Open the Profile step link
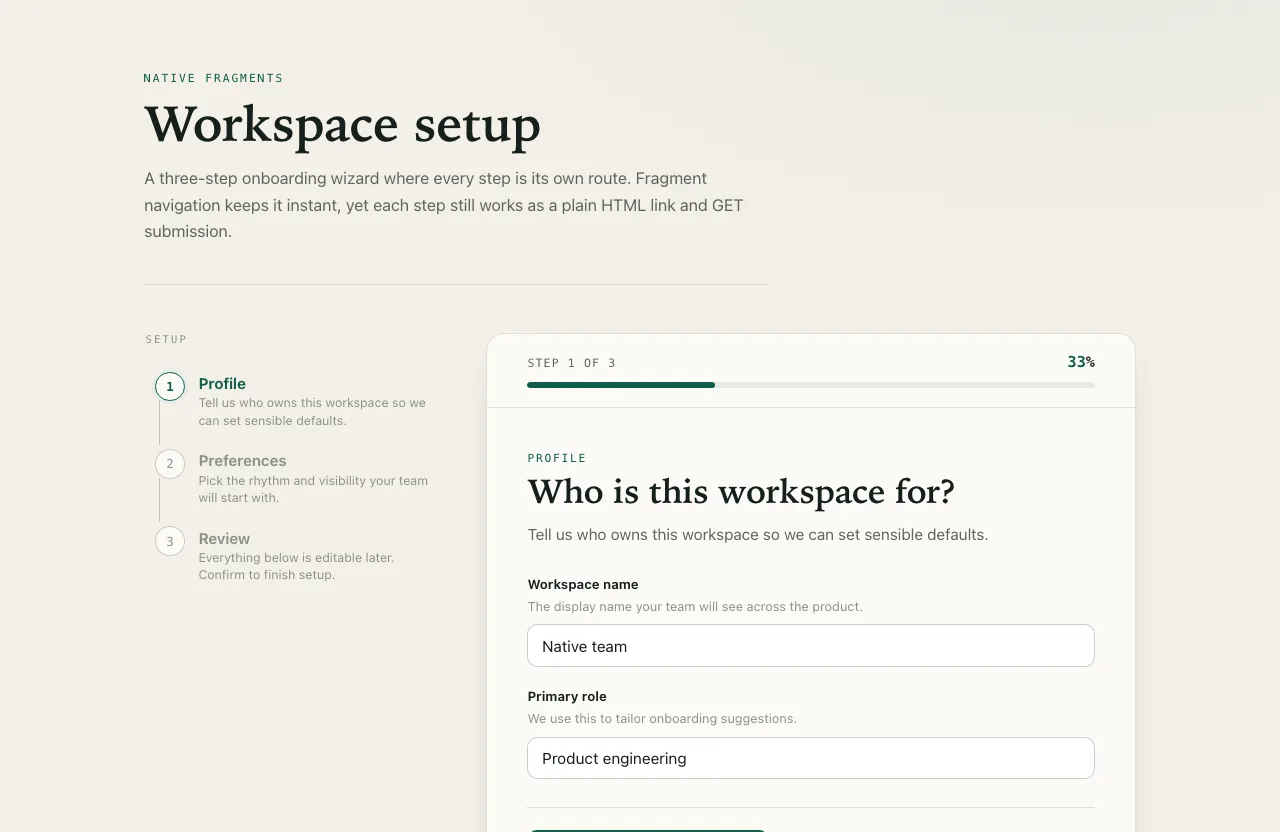1280x832 pixels. tap(222, 384)
